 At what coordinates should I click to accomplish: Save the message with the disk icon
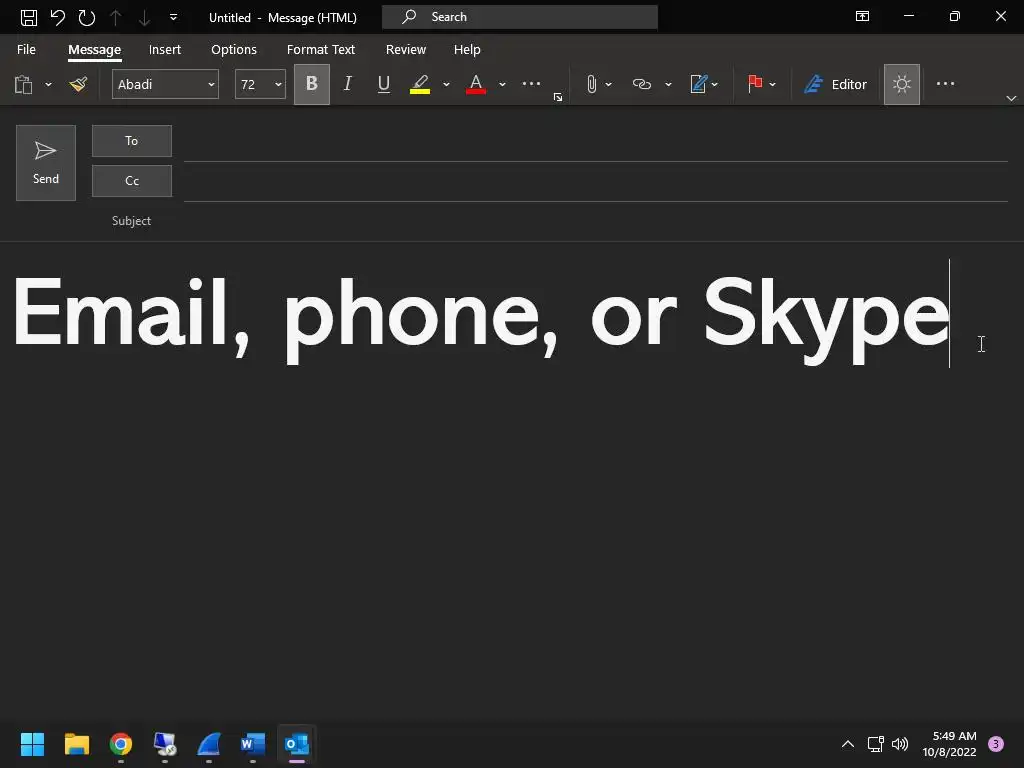[29, 17]
